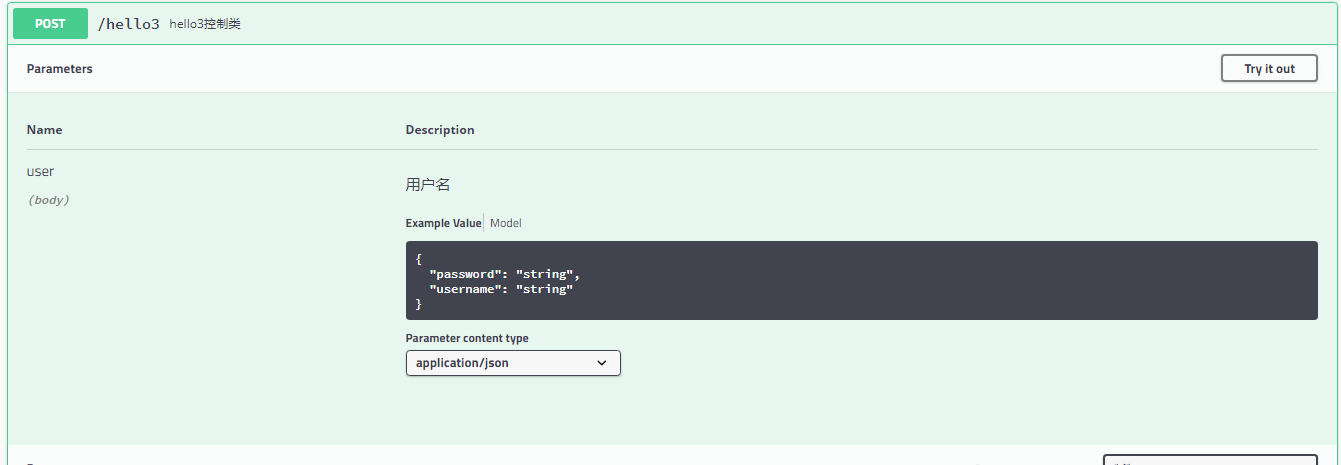Click the (body) parameter location label
Image resolution: width=1341 pixels, height=465 pixels.
48,200
